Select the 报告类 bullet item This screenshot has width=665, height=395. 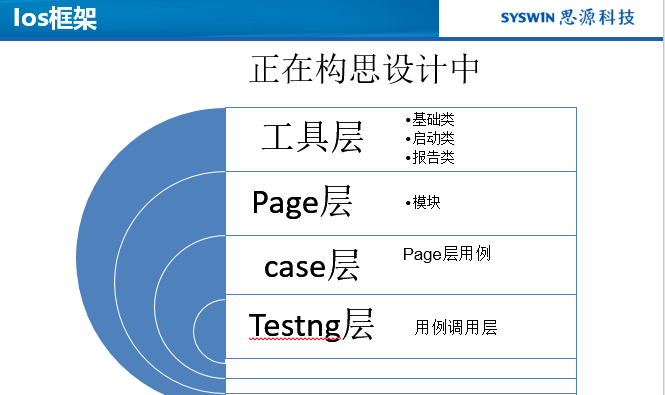[430, 157]
